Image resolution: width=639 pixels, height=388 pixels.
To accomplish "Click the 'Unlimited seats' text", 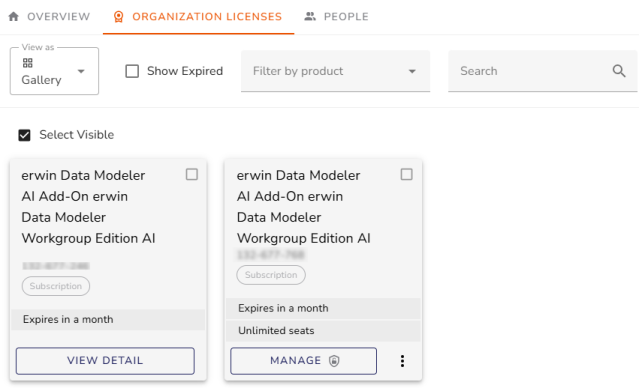I will pyautogui.click(x=276, y=331).
